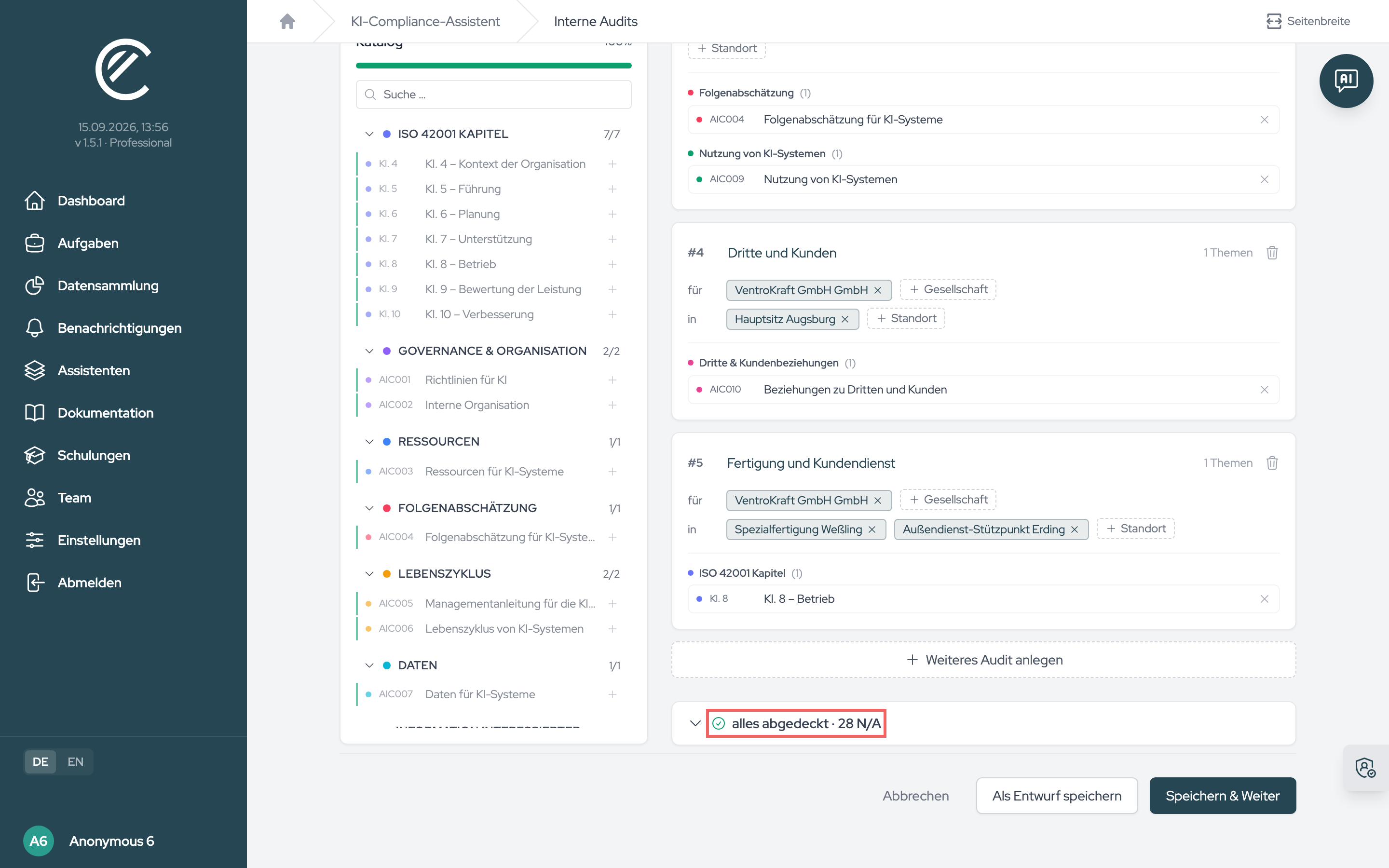Remove Hauptsitz Augsburg location tag
The height and width of the screenshot is (868, 1389).
(845, 319)
